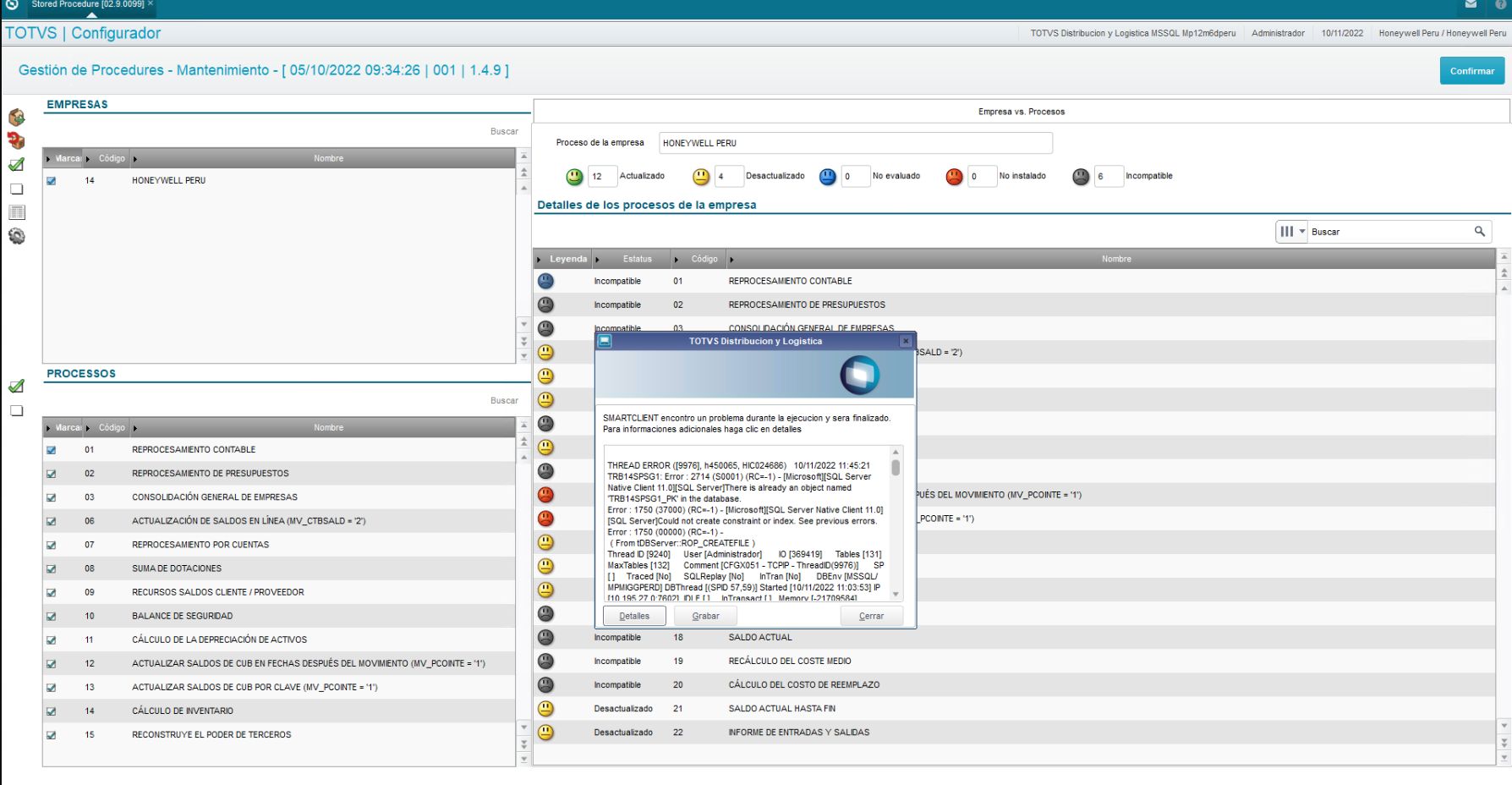Open the mail envelope icon in top bar

[1471, 4]
